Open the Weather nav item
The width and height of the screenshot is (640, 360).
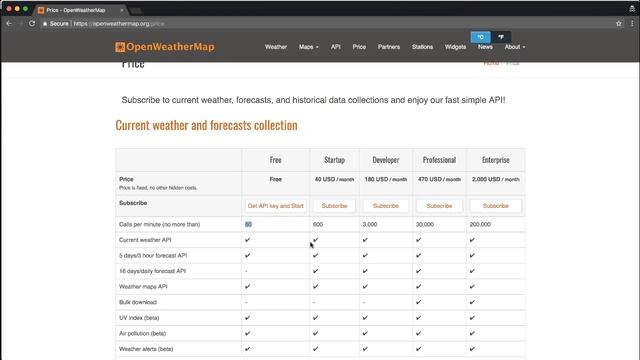276,47
